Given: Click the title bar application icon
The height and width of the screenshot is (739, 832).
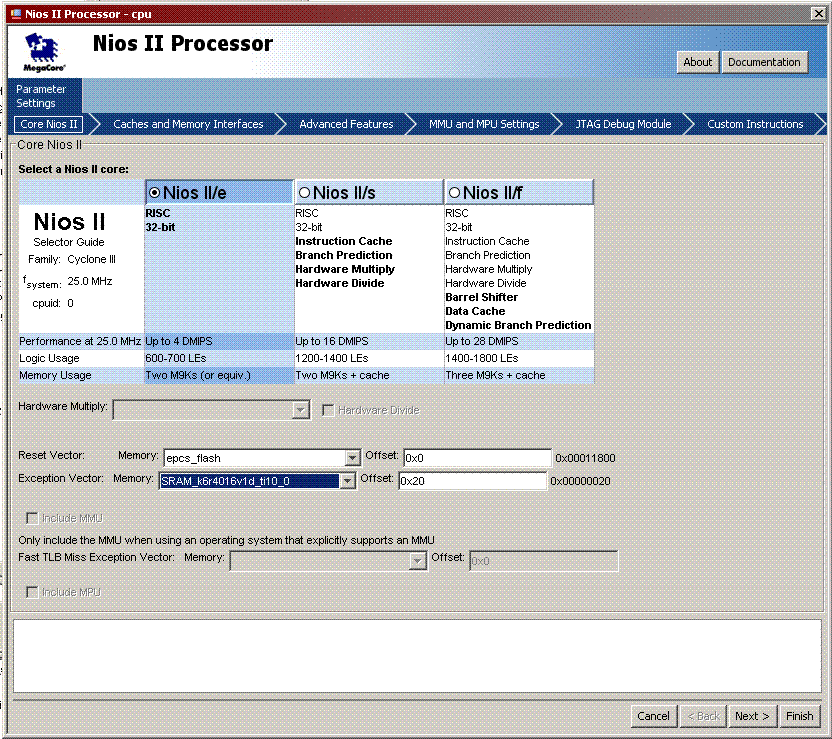Looking at the screenshot, I should point(16,14).
